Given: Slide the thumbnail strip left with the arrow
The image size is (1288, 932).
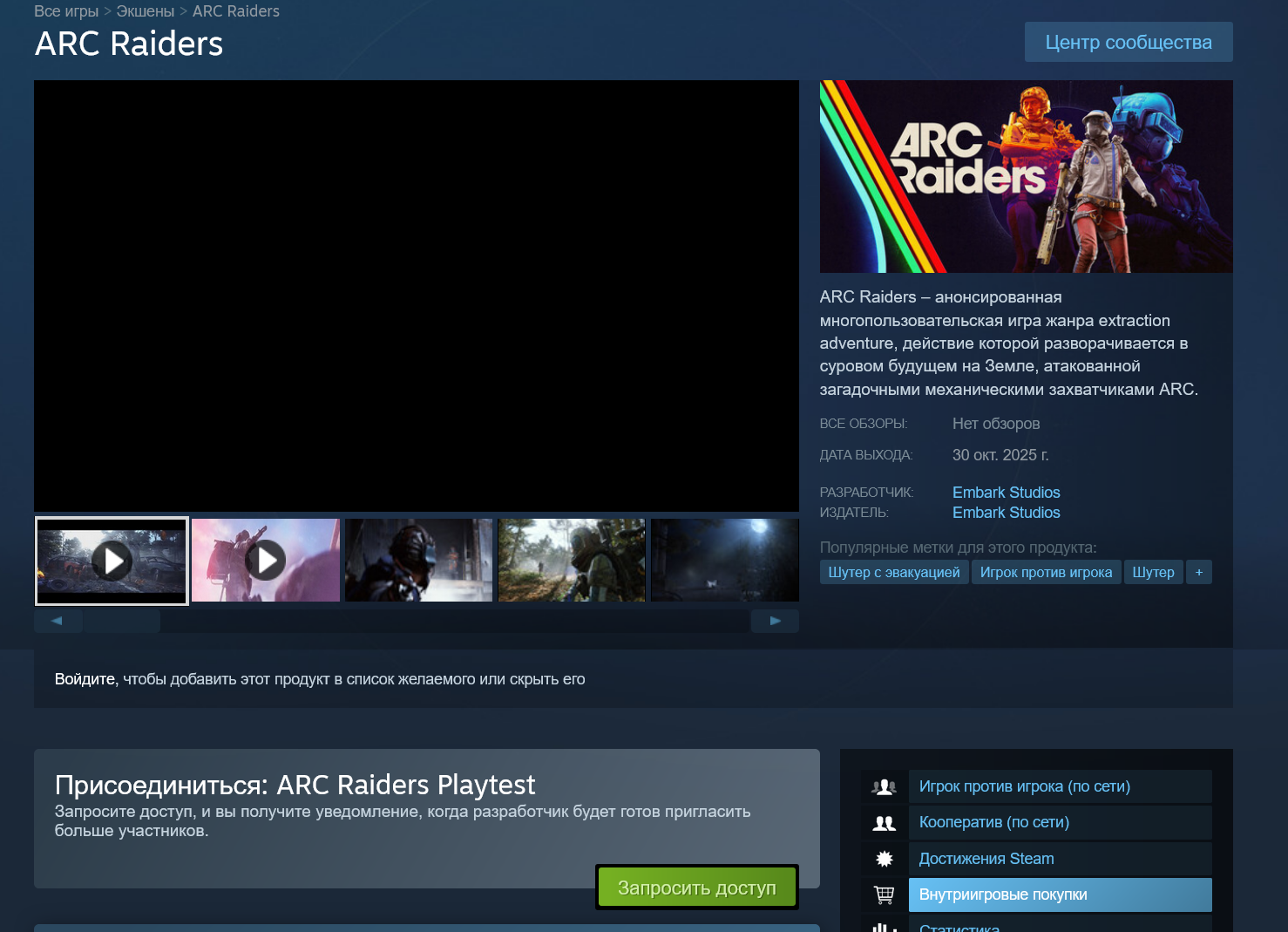Looking at the screenshot, I should click(58, 621).
